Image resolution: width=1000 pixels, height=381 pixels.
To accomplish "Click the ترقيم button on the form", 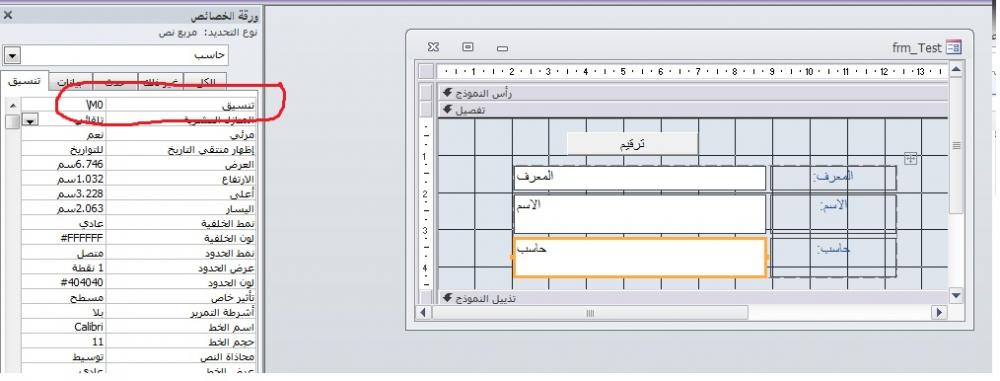I will point(632,144).
